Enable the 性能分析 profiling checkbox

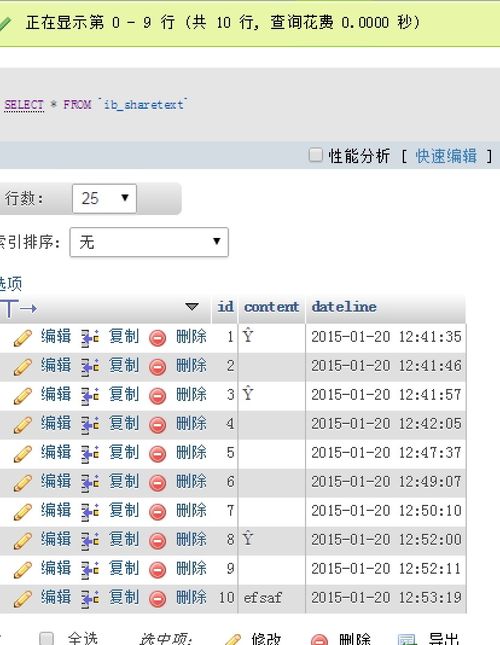point(315,155)
